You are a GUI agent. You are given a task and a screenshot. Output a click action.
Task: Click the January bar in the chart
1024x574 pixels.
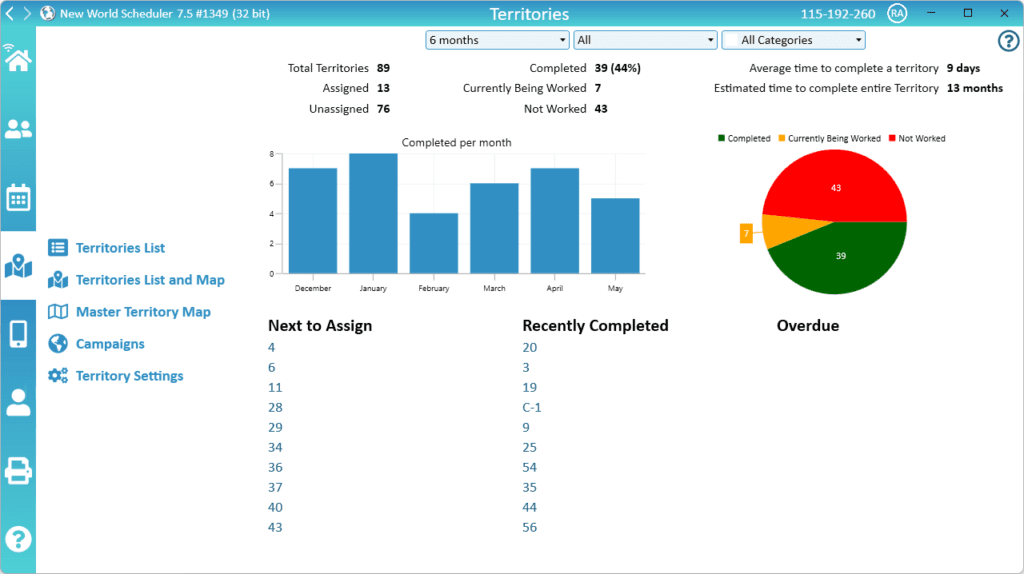[x=373, y=213]
